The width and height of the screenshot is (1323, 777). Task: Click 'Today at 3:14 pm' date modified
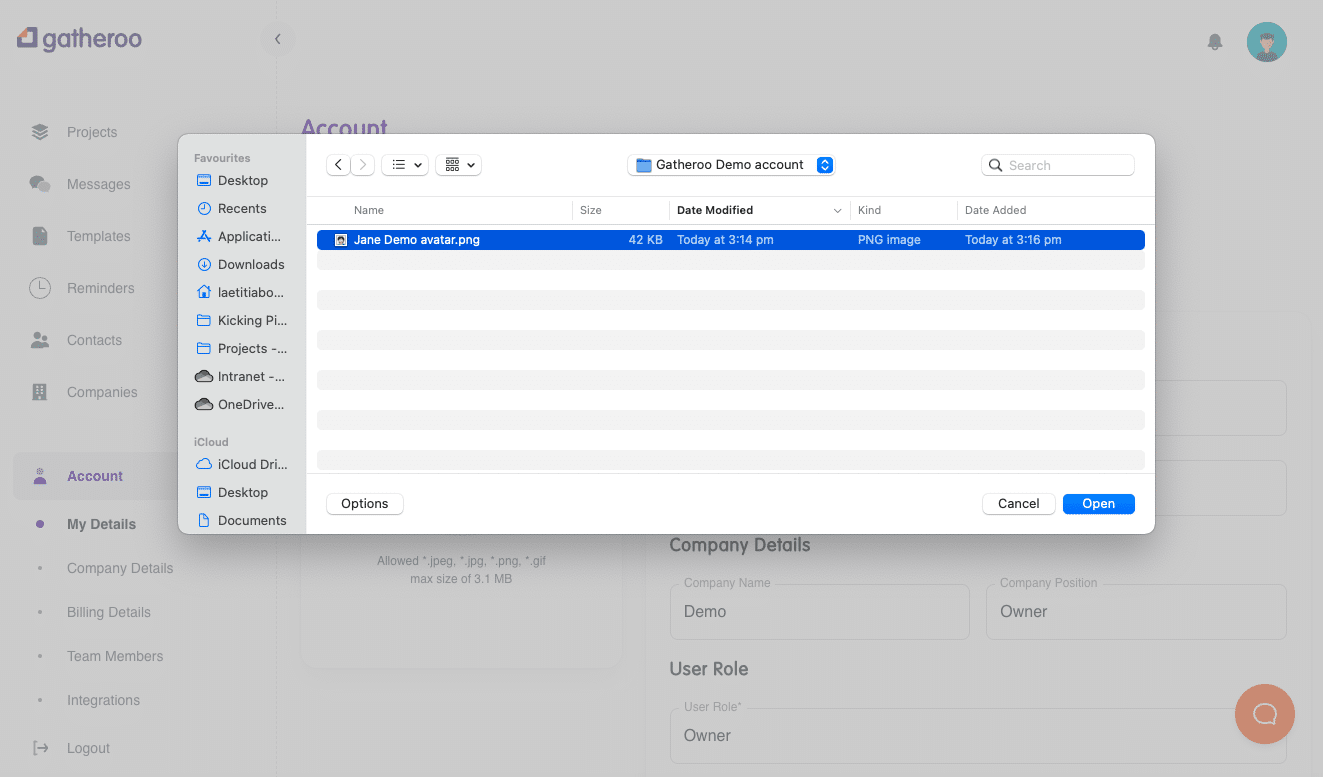[x=725, y=240]
